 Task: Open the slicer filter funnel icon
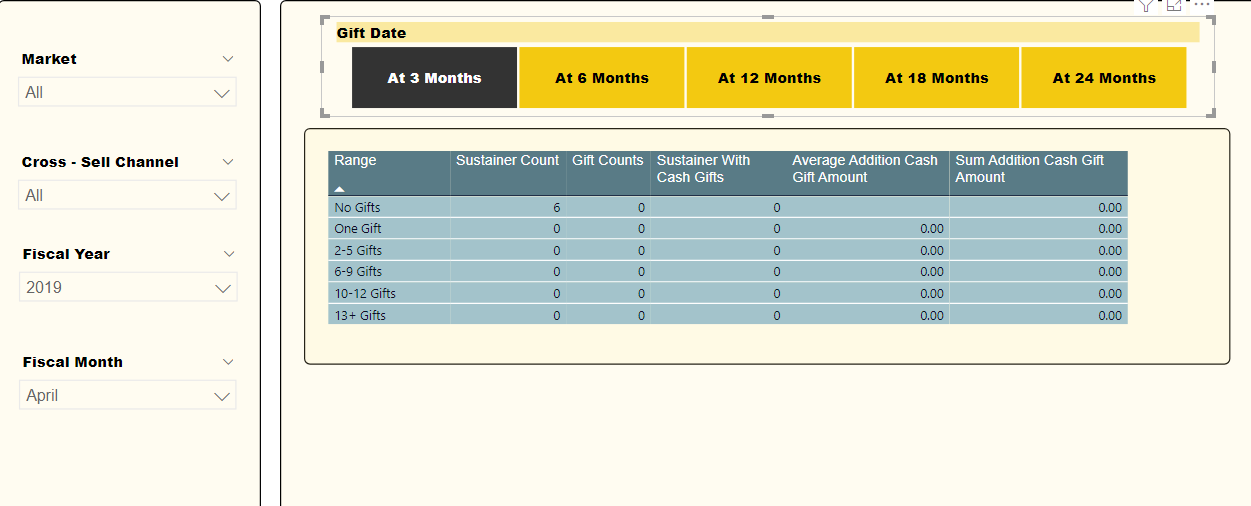(x=1146, y=5)
